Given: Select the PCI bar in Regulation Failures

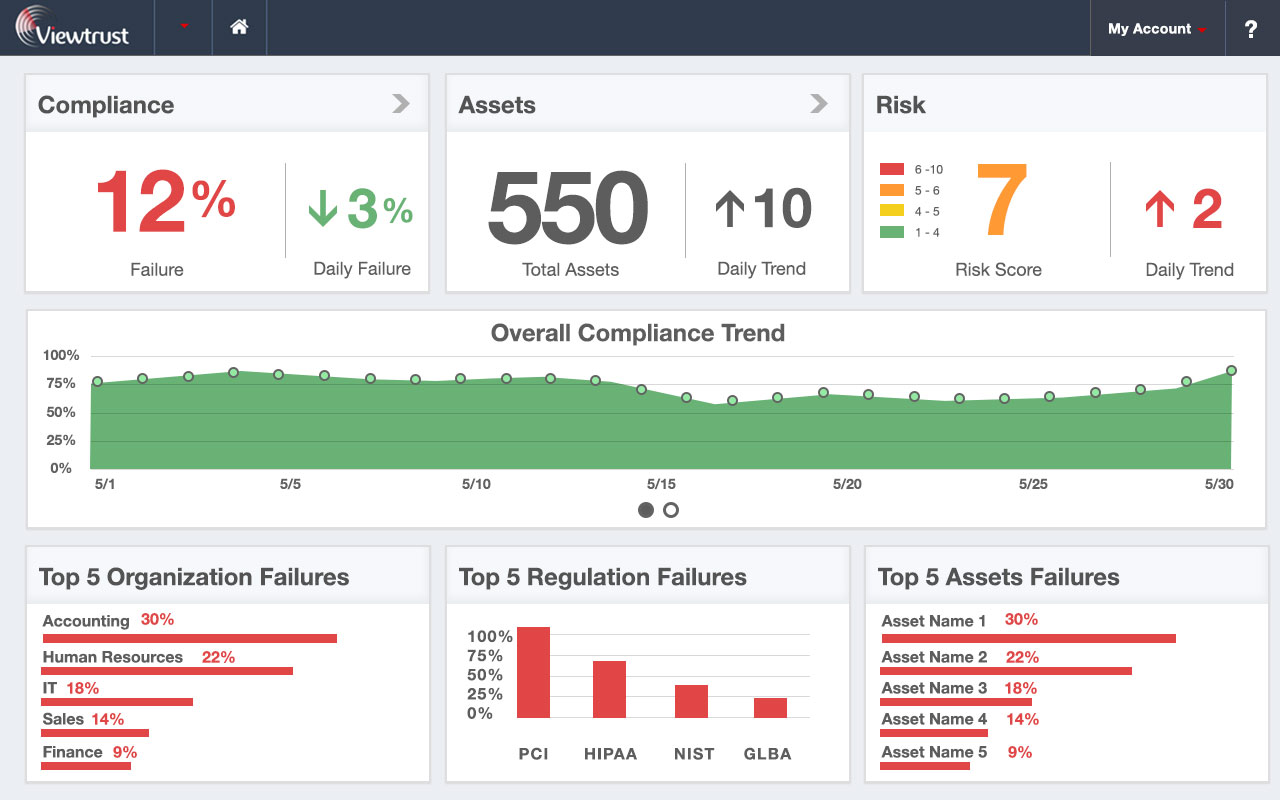Looking at the screenshot, I should tap(533, 672).
